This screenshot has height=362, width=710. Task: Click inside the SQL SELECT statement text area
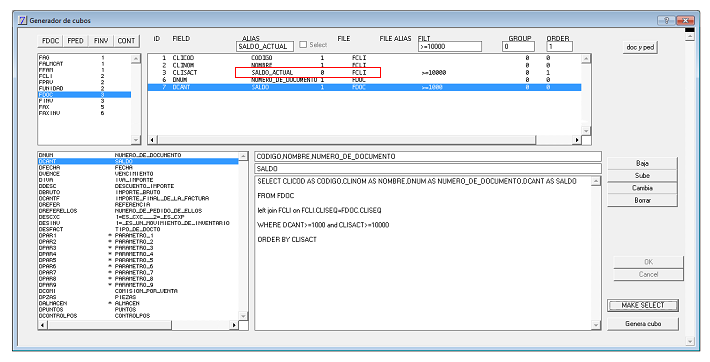coord(423,253)
